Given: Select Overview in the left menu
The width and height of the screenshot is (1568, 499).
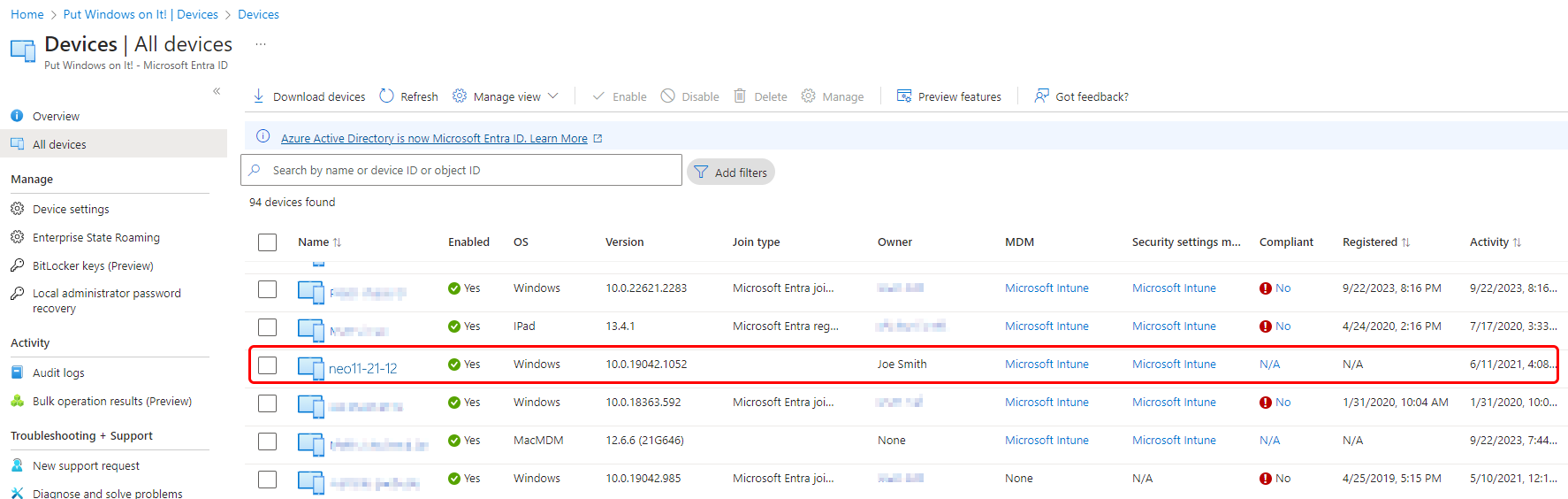Looking at the screenshot, I should point(56,117).
